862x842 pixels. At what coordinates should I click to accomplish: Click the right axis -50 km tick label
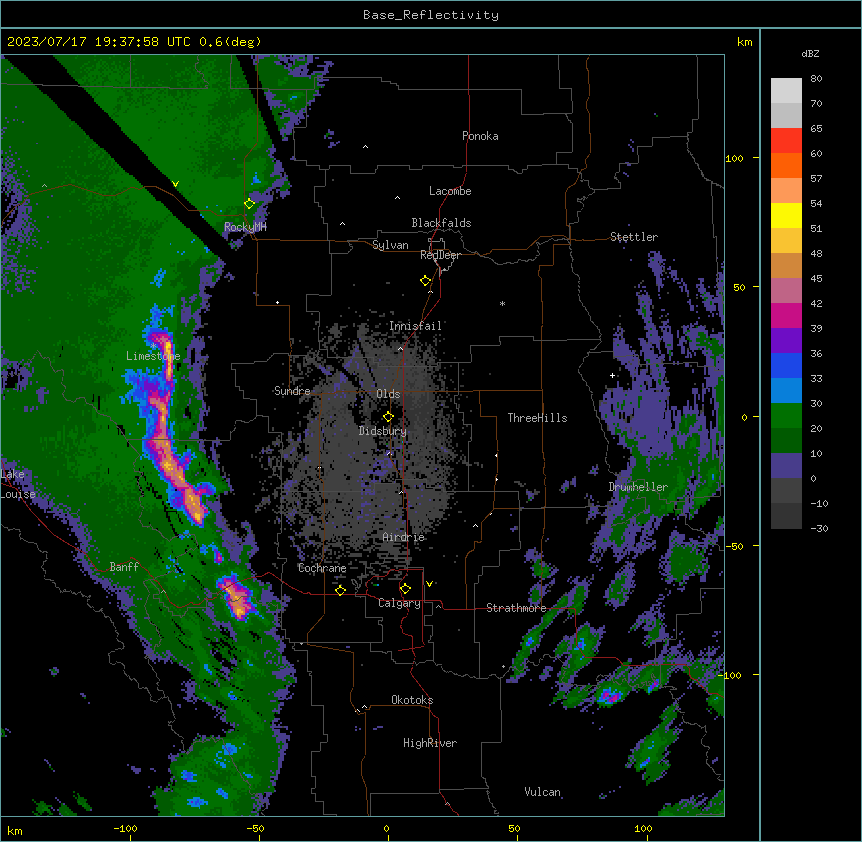tap(736, 546)
